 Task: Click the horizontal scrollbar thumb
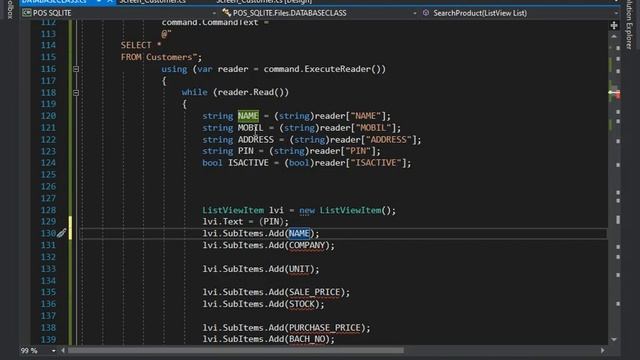[x=236, y=350]
